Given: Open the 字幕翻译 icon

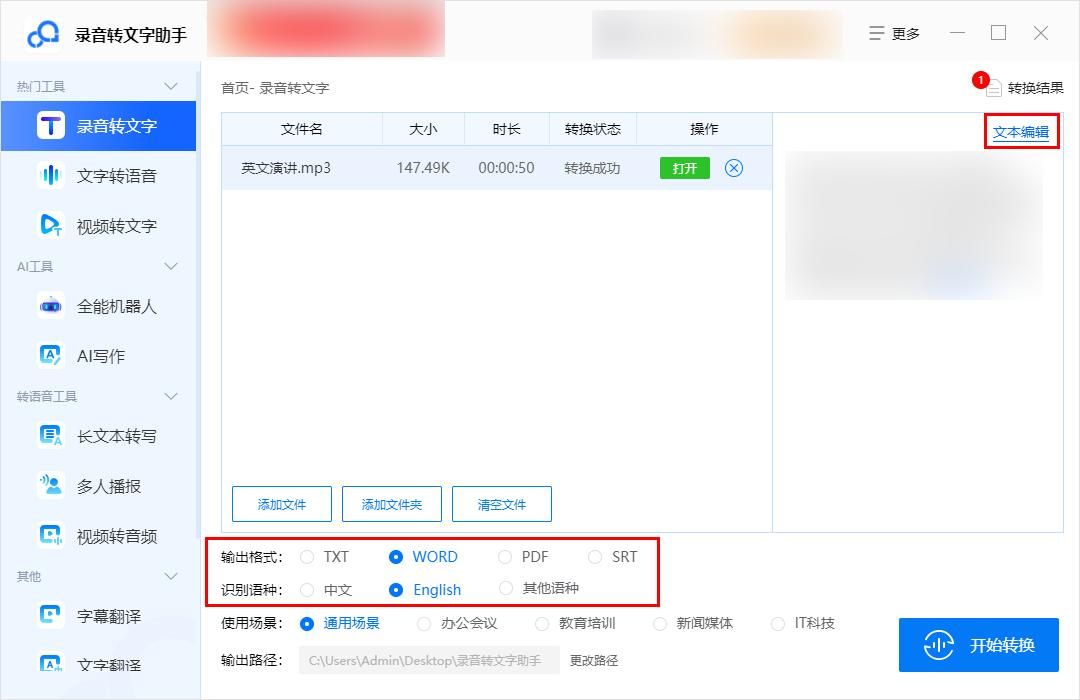Looking at the screenshot, I should coord(50,615).
